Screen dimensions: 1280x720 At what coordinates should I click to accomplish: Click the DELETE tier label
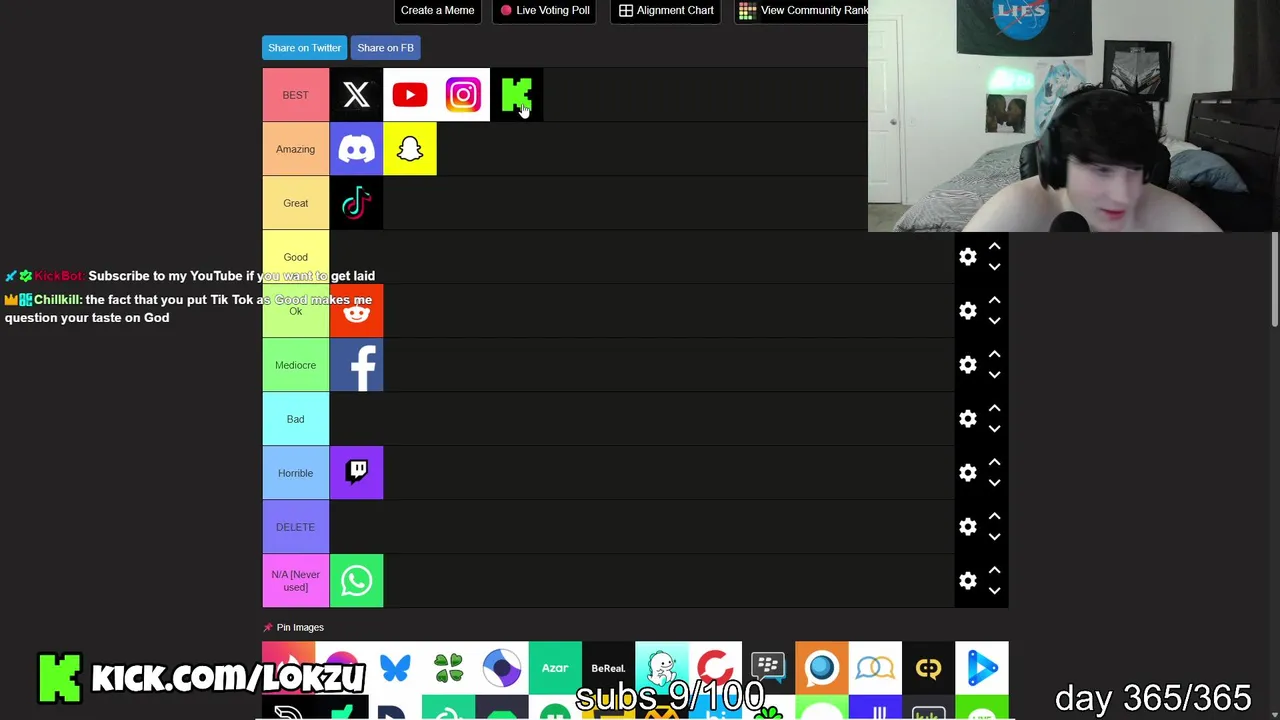(295, 527)
